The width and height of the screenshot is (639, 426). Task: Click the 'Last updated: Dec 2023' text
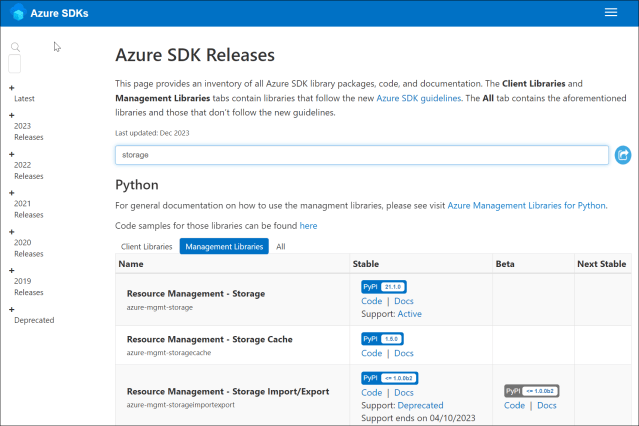tap(152, 133)
